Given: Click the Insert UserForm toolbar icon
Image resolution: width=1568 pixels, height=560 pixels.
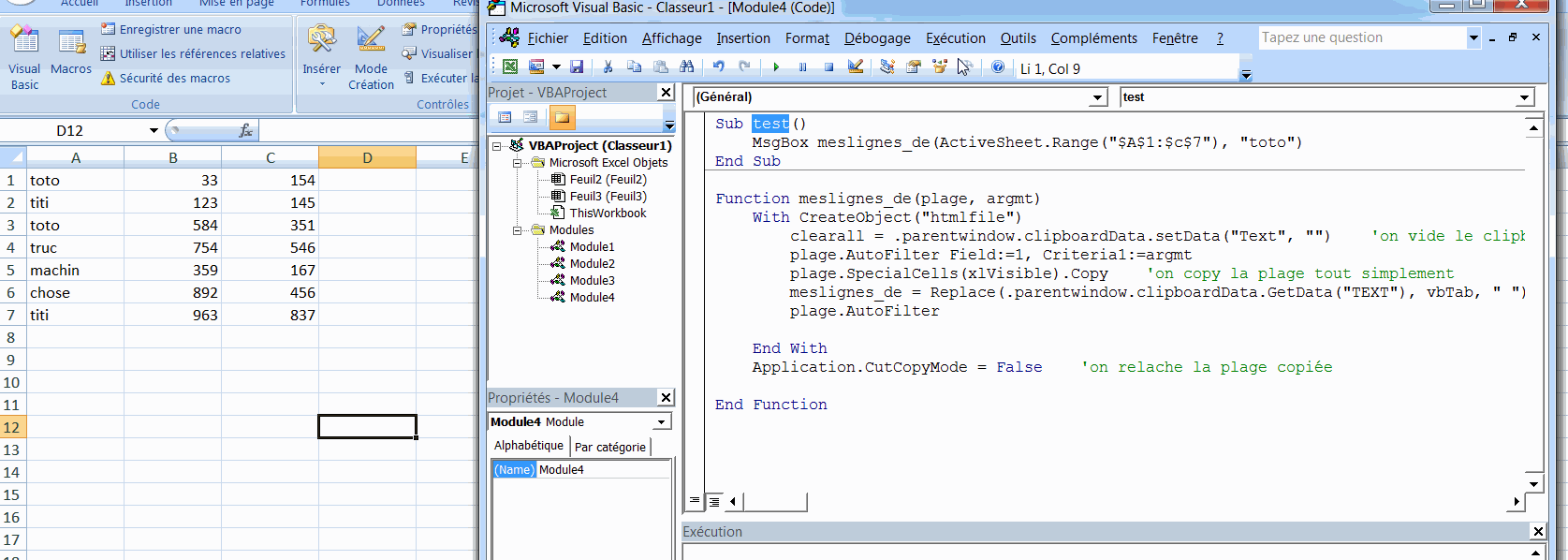Looking at the screenshot, I should click(536, 66).
